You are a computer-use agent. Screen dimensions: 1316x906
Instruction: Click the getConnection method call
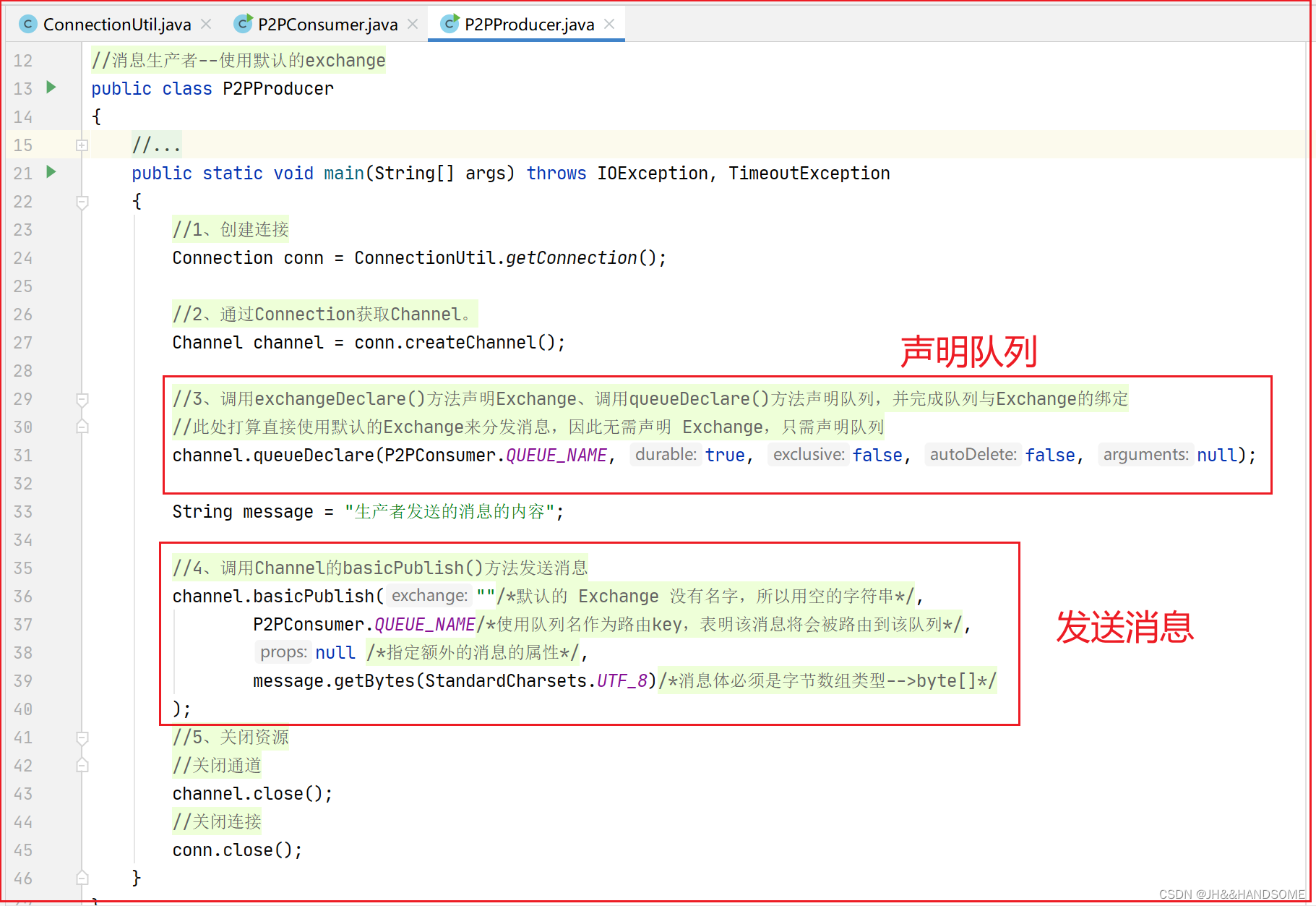[x=572, y=258]
